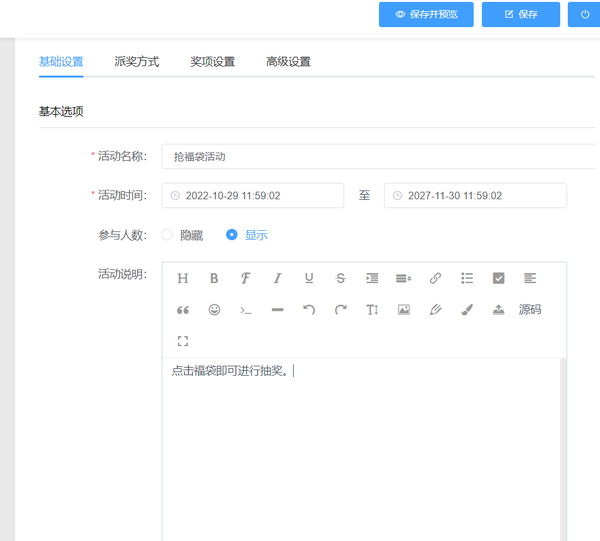Insert a todo checkbox list in the editor
This screenshot has height=541, width=600.
click(499, 278)
